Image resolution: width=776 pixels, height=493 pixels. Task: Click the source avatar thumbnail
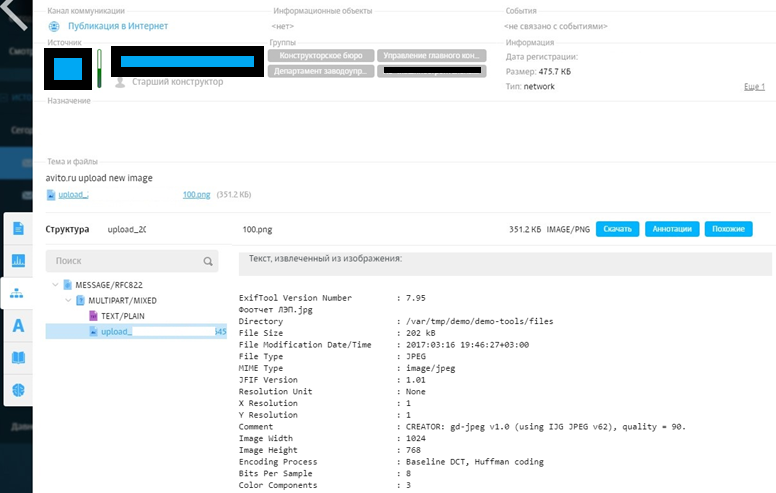(x=68, y=69)
